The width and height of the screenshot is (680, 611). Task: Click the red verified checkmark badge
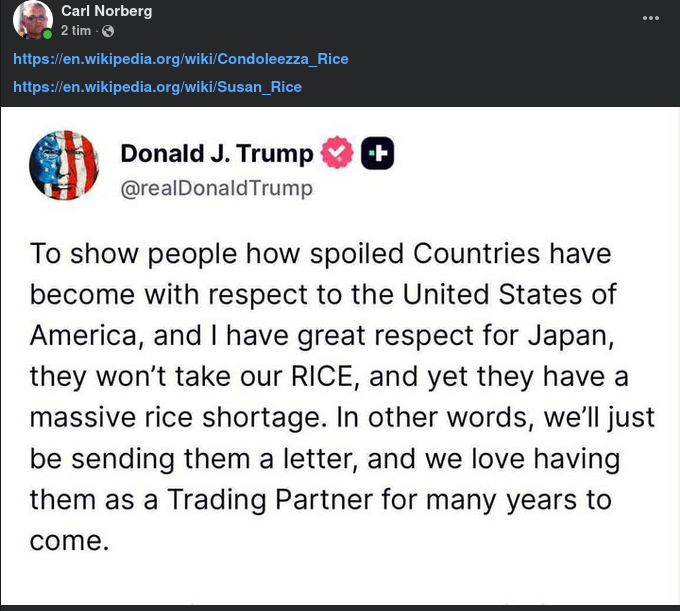pyautogui.click(x=337, y=153)
